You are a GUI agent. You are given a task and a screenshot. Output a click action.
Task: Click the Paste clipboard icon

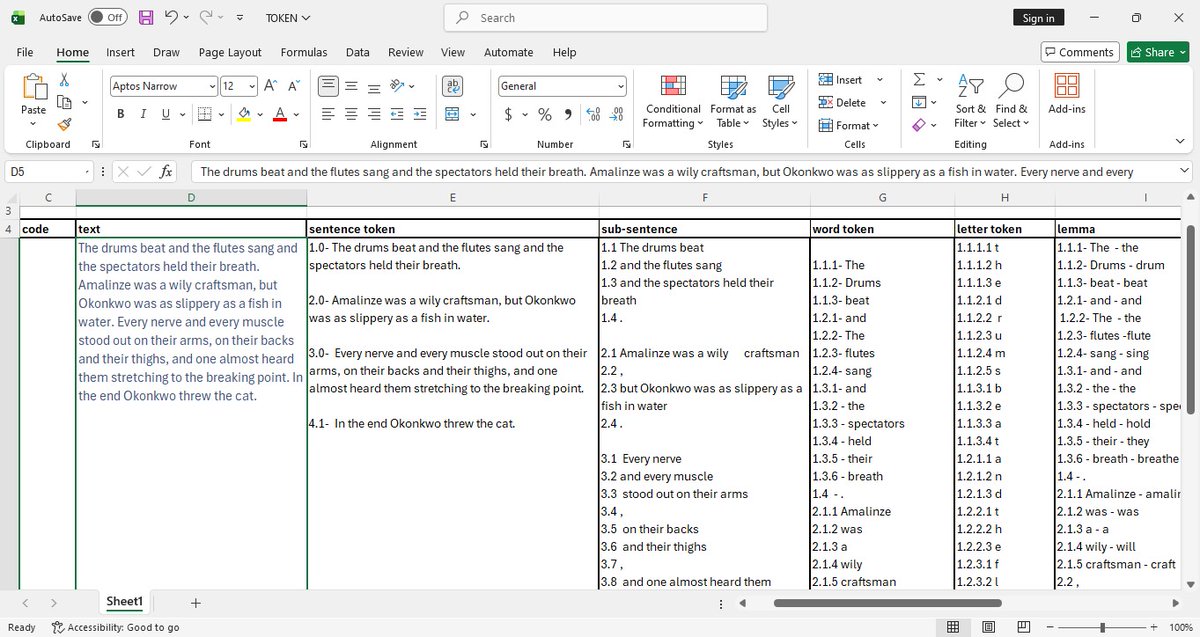33,87
